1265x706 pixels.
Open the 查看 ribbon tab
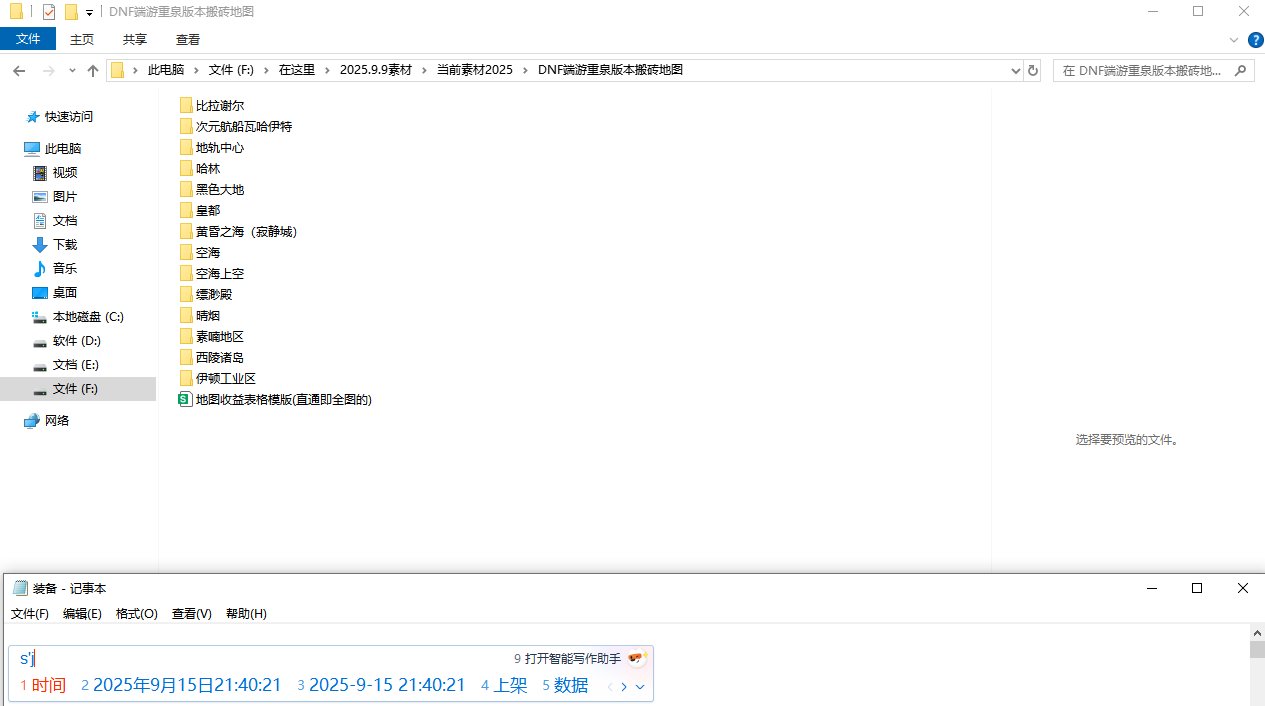188,39
